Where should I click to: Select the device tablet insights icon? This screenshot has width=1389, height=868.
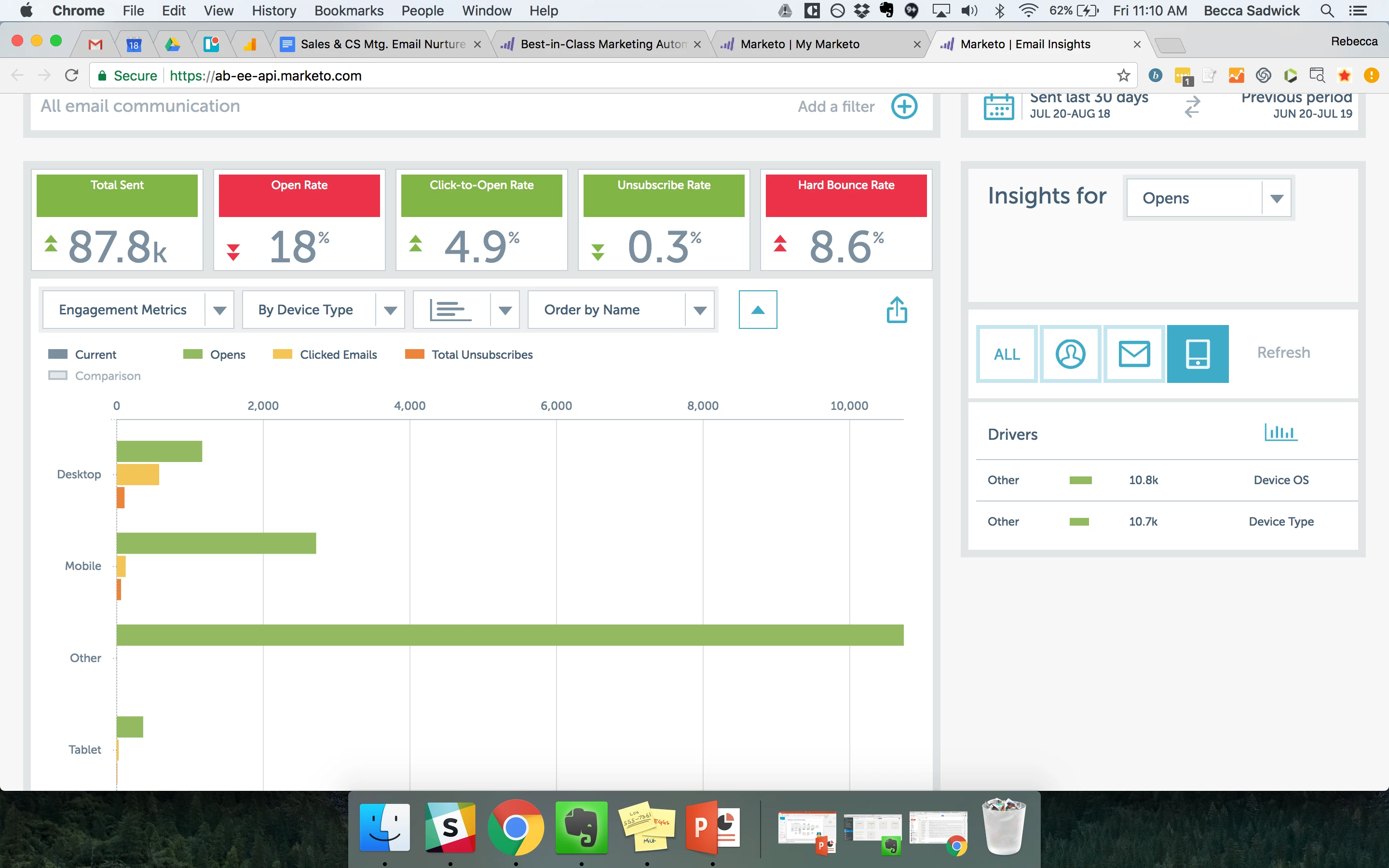pyautogui.click(x=1198, y=353)
